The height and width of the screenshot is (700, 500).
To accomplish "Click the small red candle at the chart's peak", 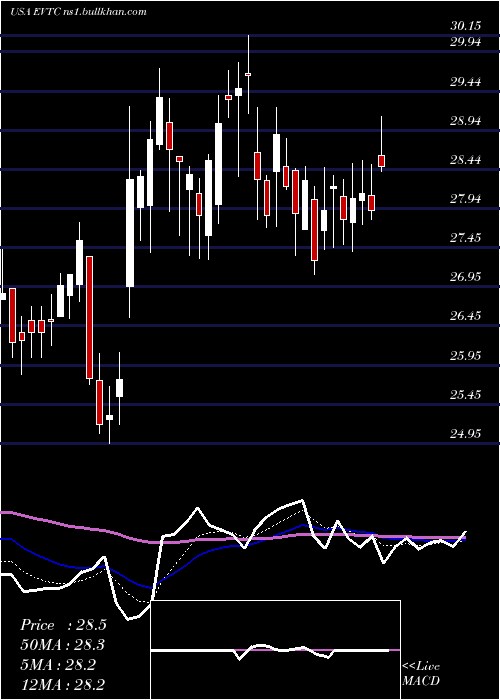I will 248,74.
